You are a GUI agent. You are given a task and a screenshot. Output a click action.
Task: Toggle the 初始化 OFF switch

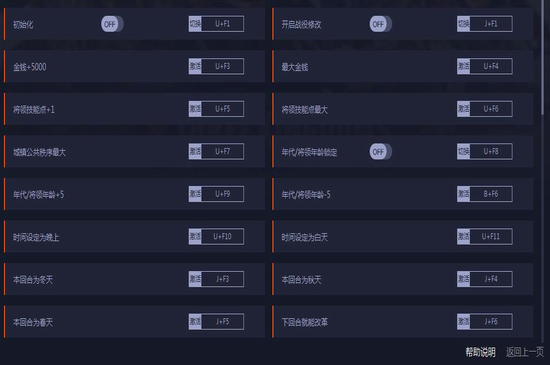click(x=112, y=24)
